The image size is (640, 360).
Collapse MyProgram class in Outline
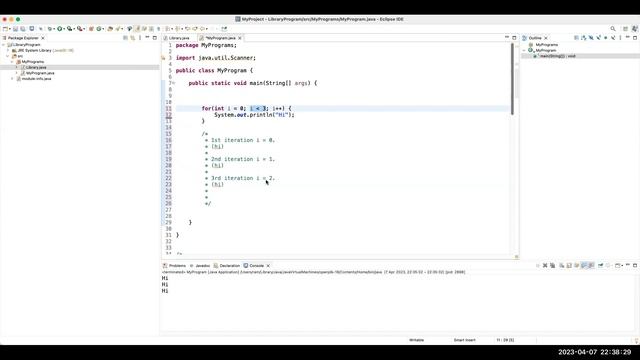524,50
